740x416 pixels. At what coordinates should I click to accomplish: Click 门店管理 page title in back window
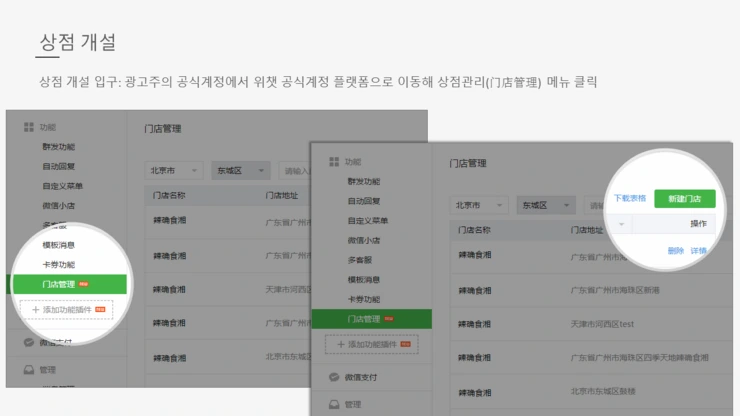click(x=163, y=129)
